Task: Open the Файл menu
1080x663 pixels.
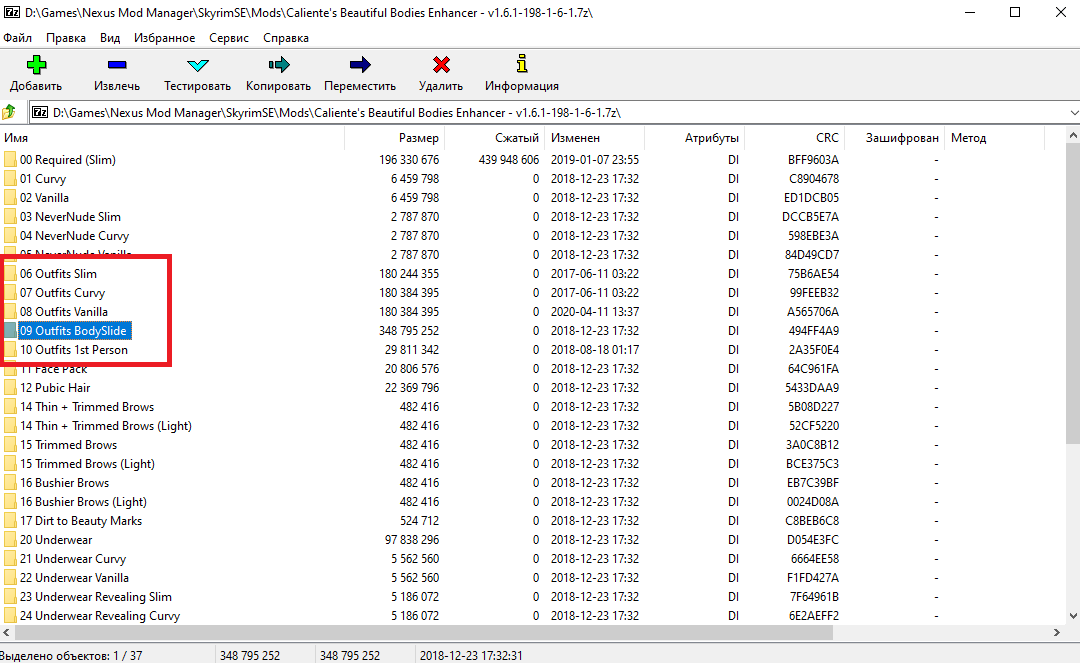Action: pyautogui.click(x=17, y=38)
